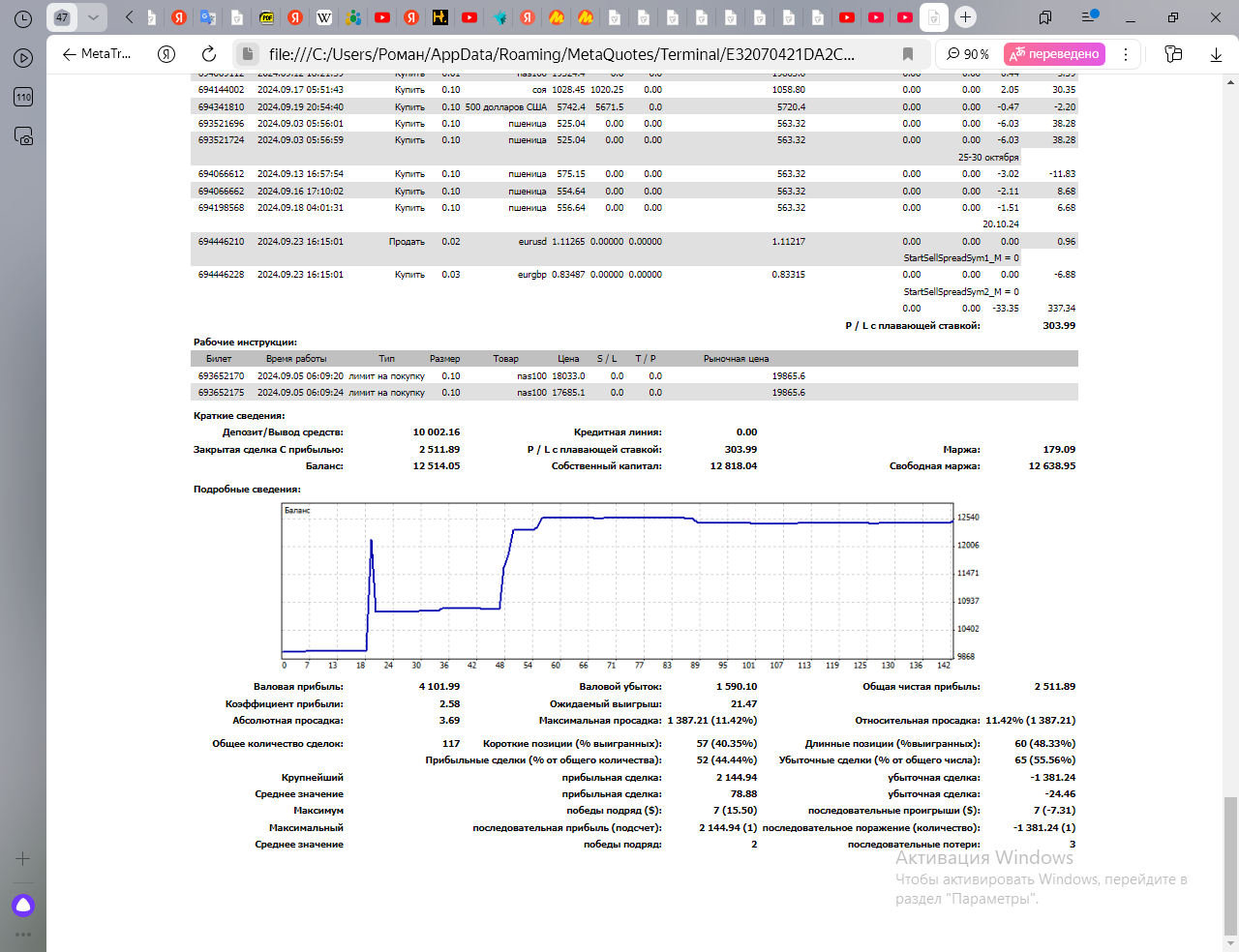The width and height of the screenshot is (1239, 952).
Task: Select the text StartSellSpreadSym2_M = 0
Action: coord(961,292)
